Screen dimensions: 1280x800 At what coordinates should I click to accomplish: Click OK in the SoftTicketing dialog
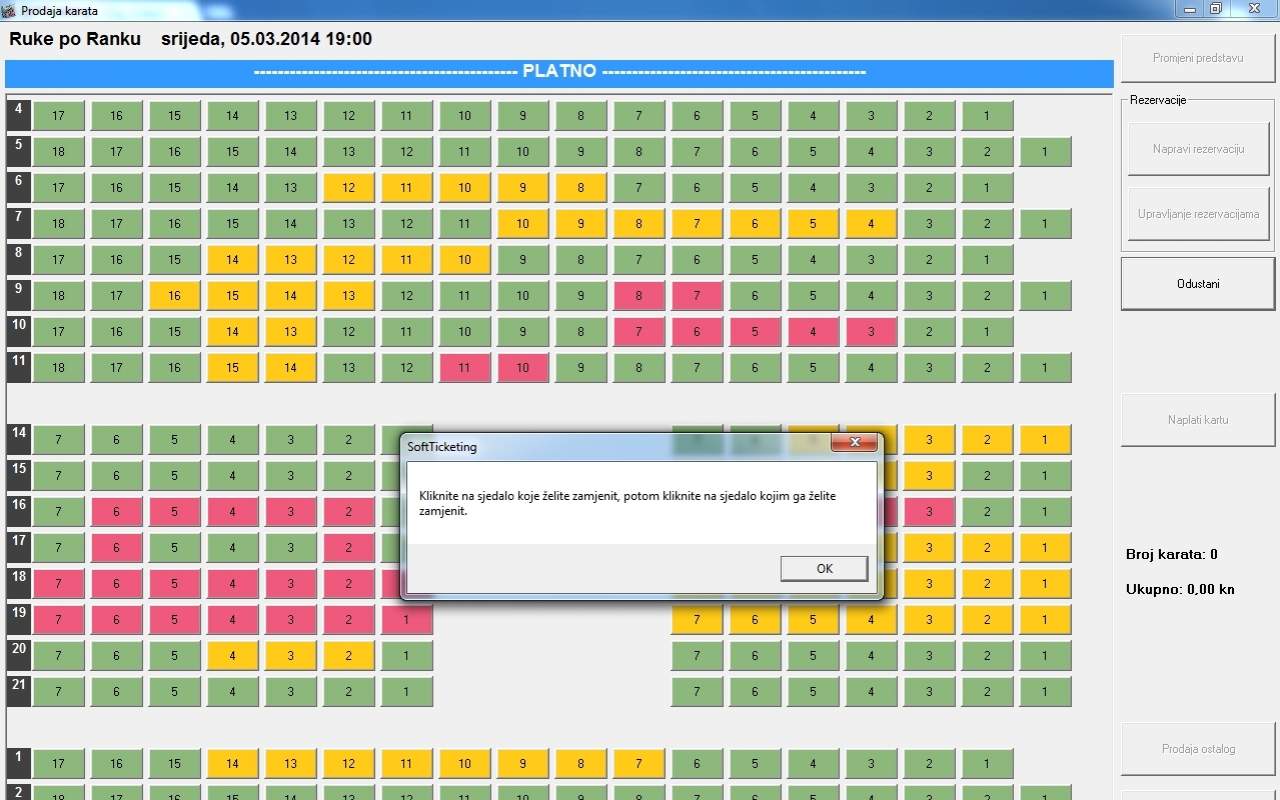pyautogui.click(x=824, y=568)
